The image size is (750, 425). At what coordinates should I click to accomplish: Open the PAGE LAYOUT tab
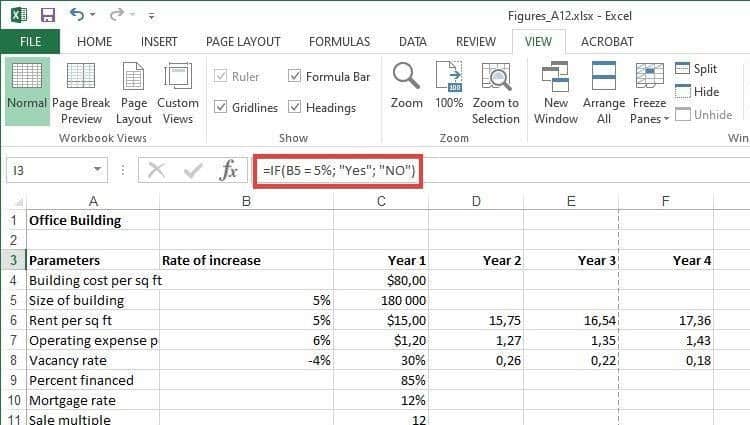click(x=243, y=42)
